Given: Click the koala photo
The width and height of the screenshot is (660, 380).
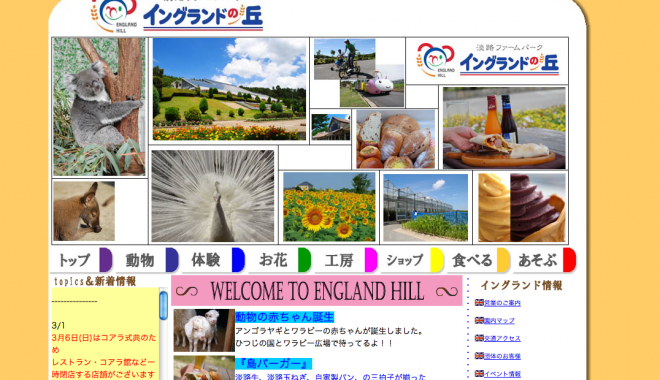Looking at the screenshot, I should pos(99,107).
